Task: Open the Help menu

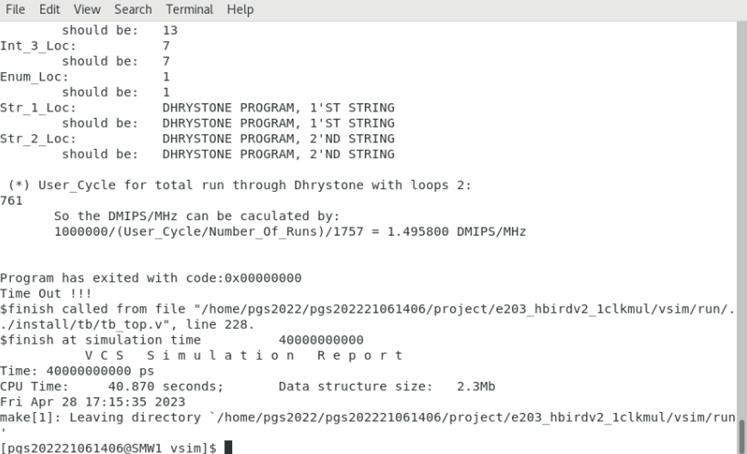Action: [240, 10]
